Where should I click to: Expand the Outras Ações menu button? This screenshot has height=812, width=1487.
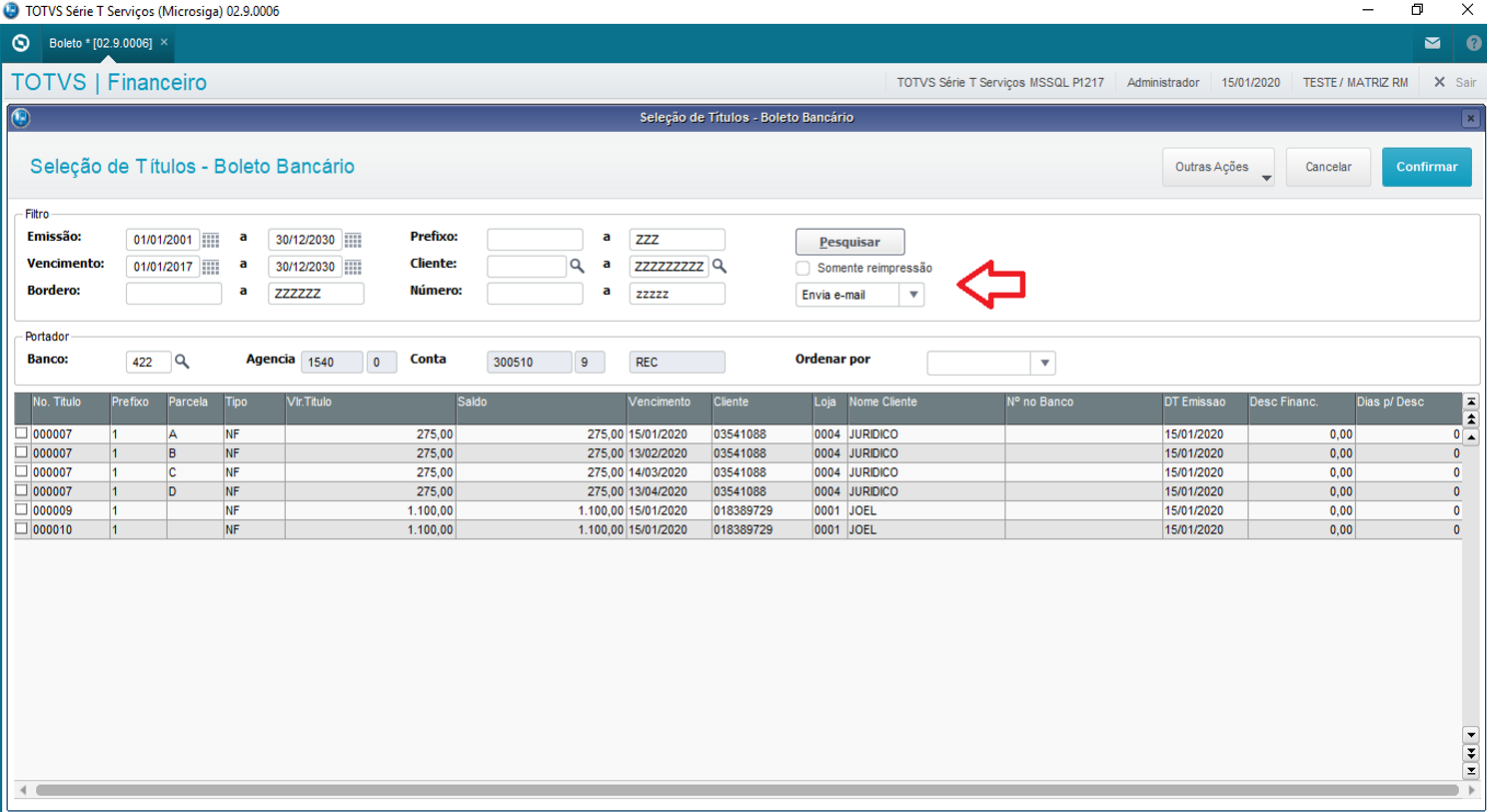[1217, 167]
